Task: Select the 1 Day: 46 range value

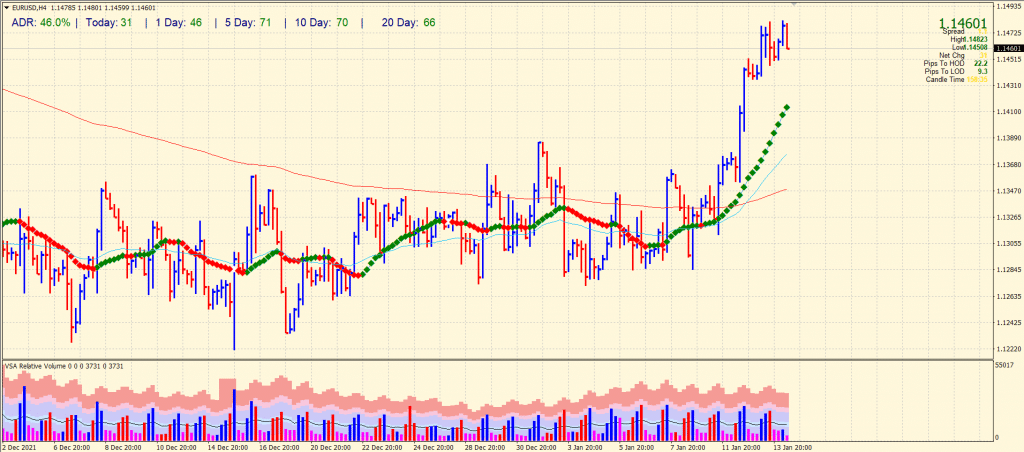Action: coord(178,23)
